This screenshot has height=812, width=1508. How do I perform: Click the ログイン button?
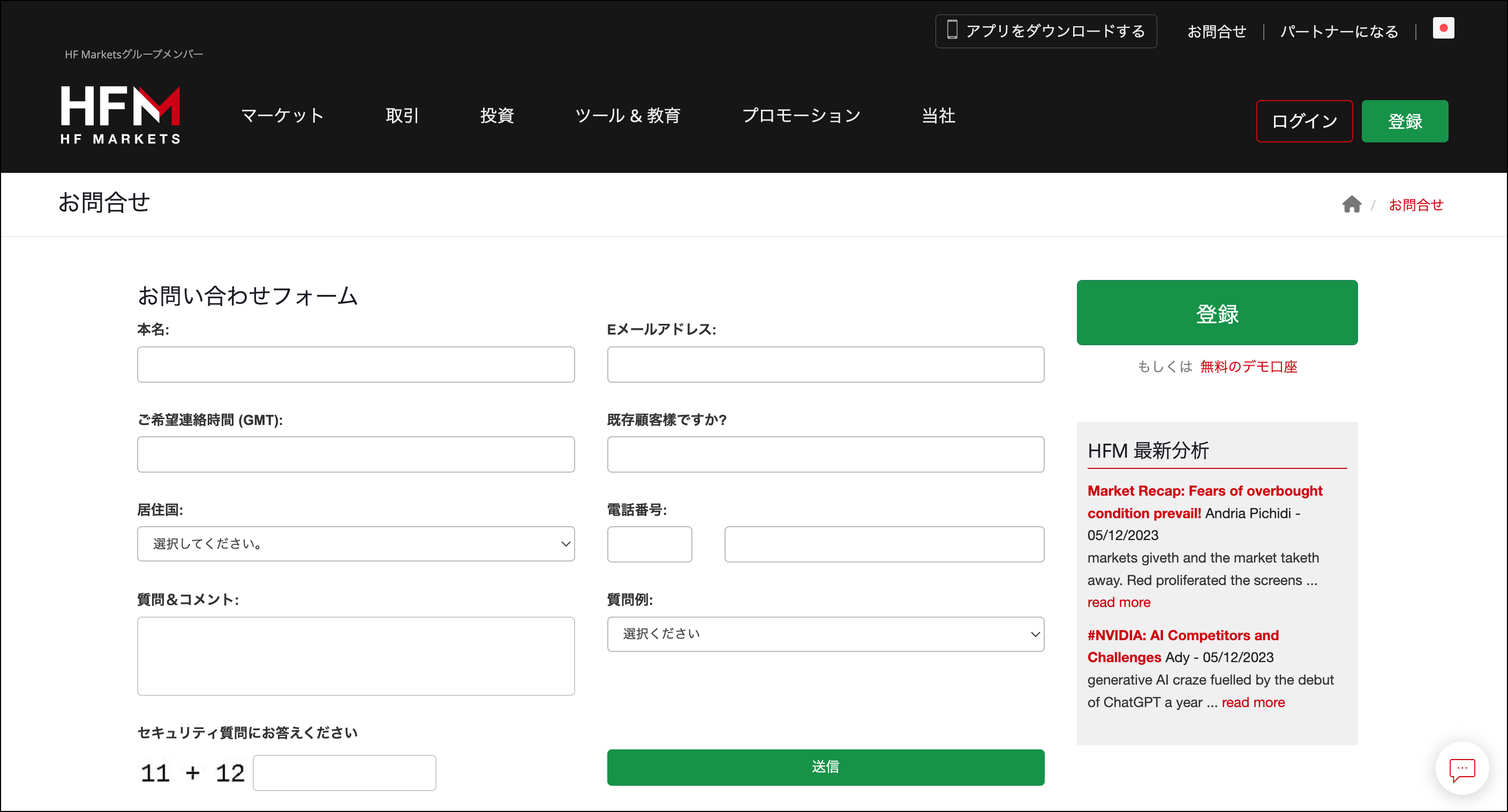pyautogui.click(x=1305, y=121)
